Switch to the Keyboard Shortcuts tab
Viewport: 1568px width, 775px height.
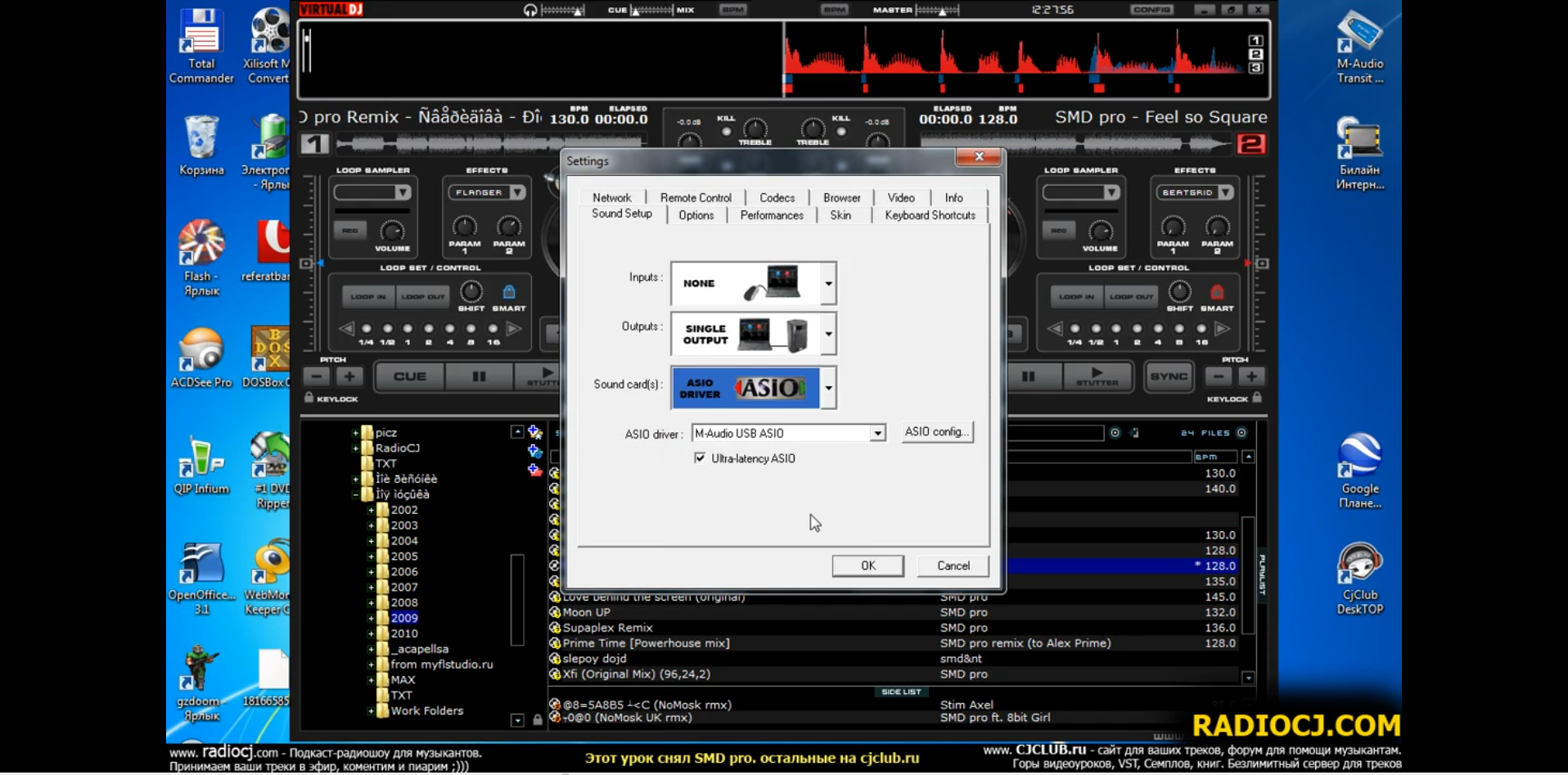click(x=930, y=215)
